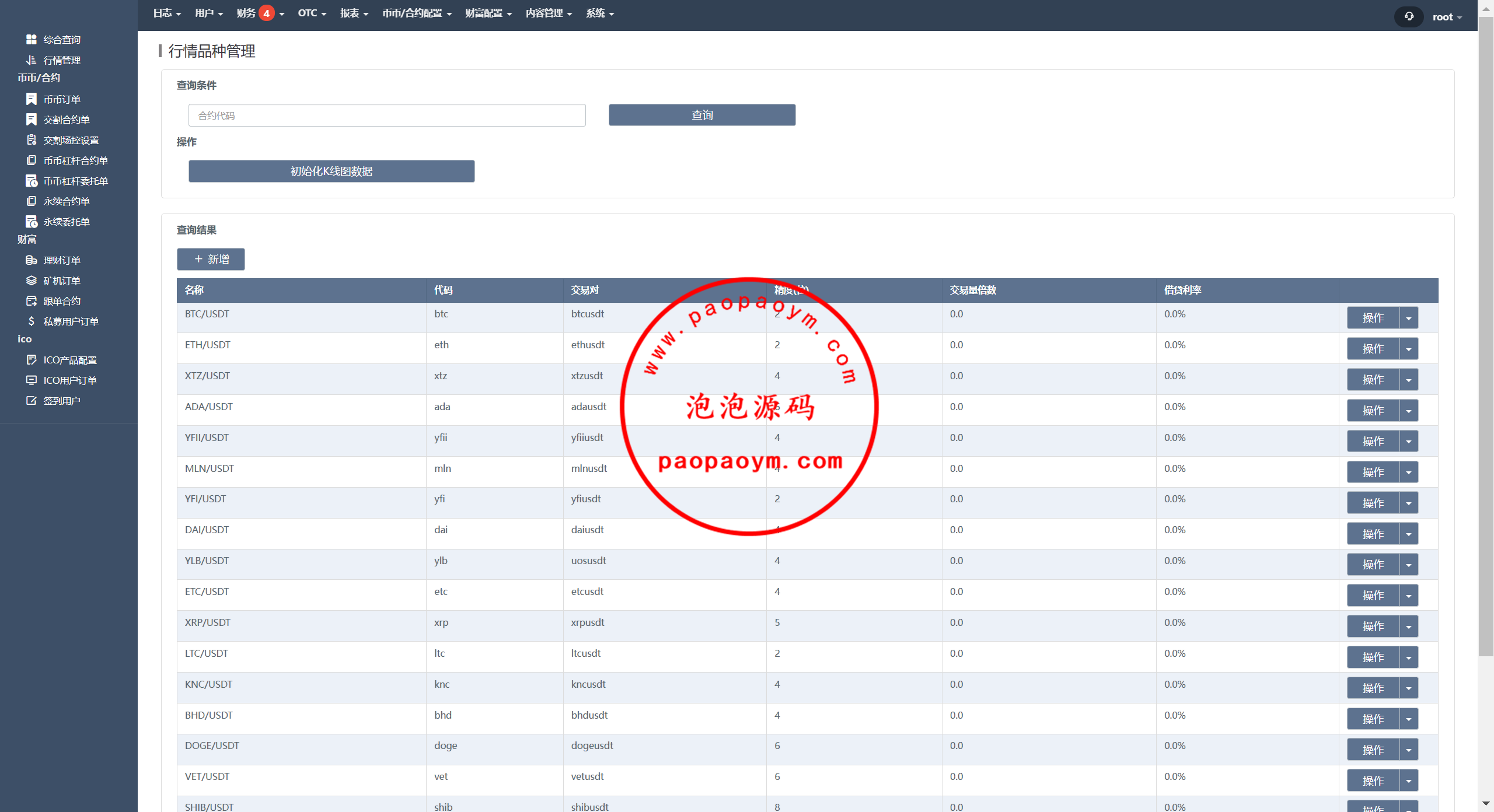Open the 币币/合约配置 menu
This screenshot has width=1494, height=812.
click(x=417, y=13)
